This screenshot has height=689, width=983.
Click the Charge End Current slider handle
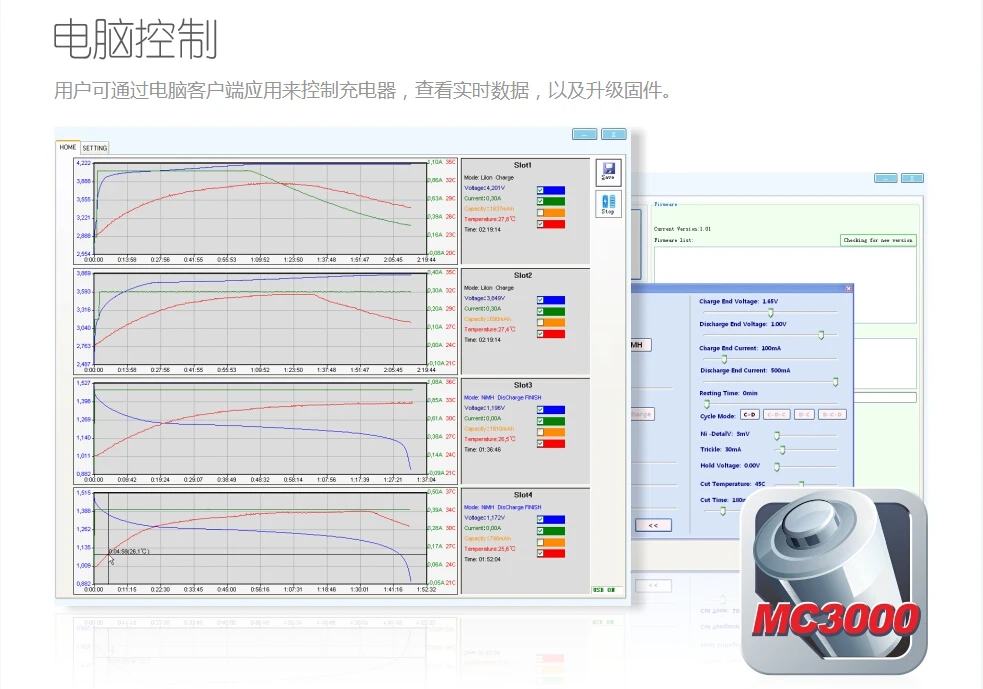[x=724, y=359]
